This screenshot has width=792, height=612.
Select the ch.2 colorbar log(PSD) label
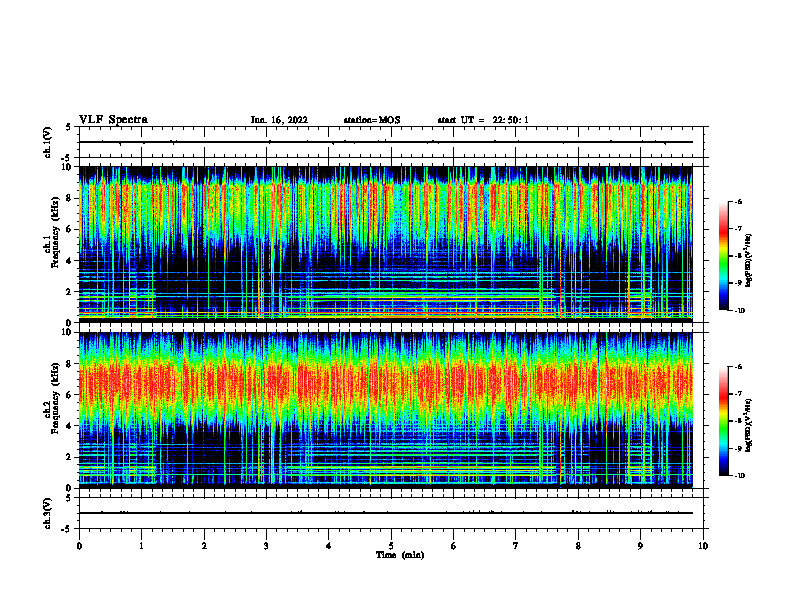[x=748, y=426]
